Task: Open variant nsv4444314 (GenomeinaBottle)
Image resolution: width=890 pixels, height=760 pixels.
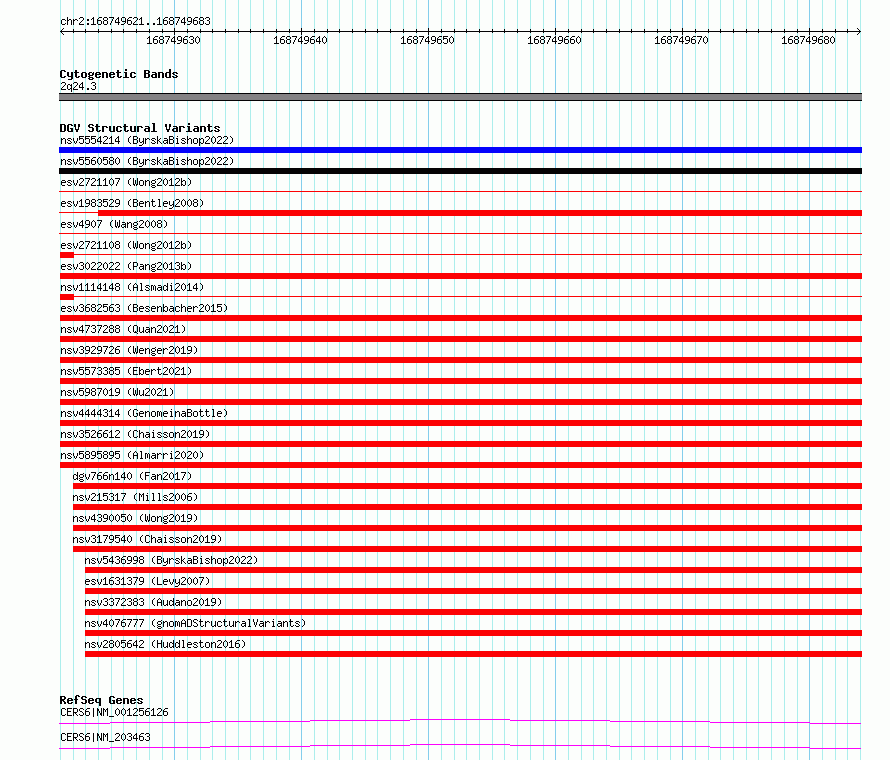Action: click(144, 413)
